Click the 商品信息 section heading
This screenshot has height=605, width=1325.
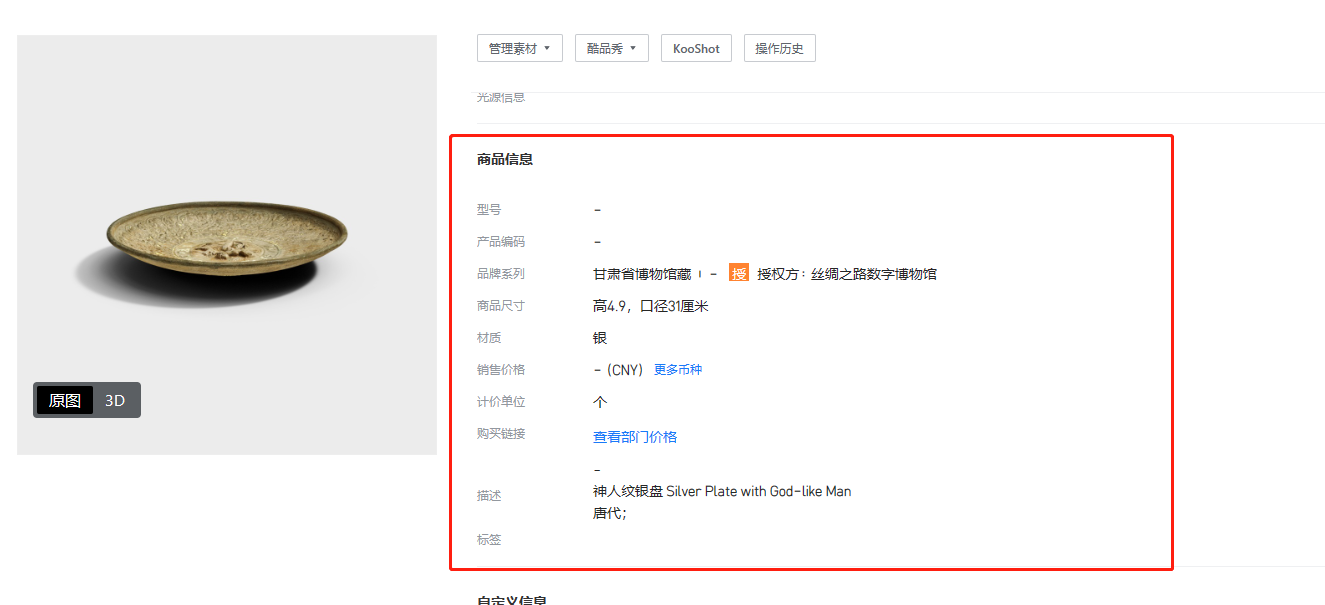(x=505, y=159)
